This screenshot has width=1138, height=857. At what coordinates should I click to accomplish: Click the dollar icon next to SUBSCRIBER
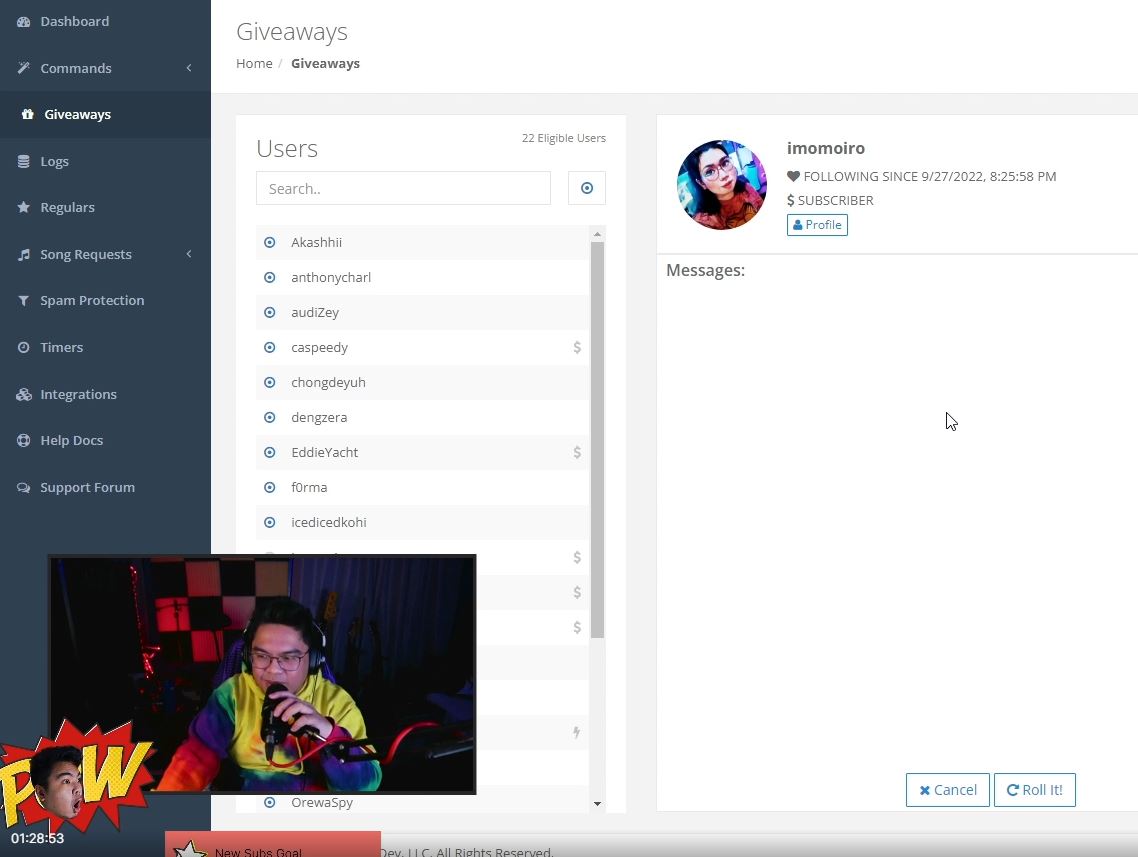pos(790,200)
